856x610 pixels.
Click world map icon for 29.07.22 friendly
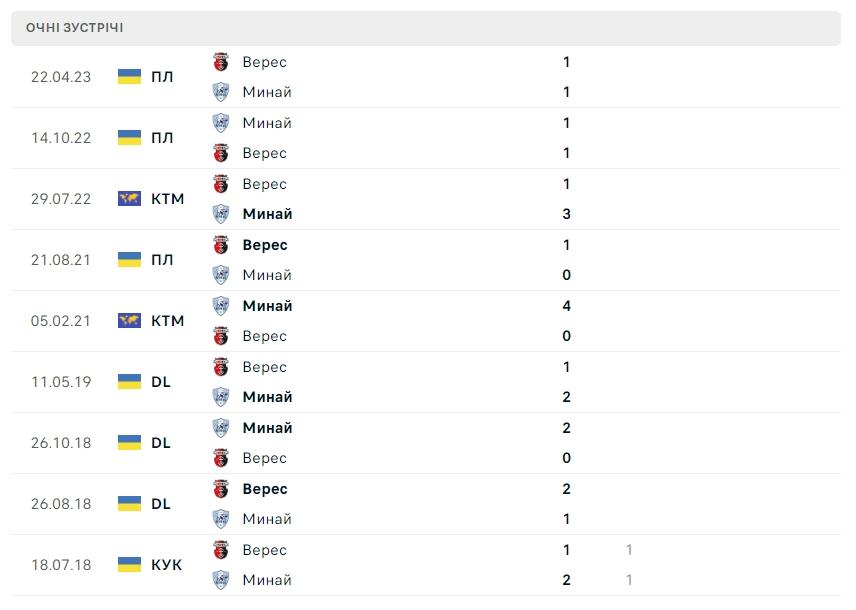point(129,199)
